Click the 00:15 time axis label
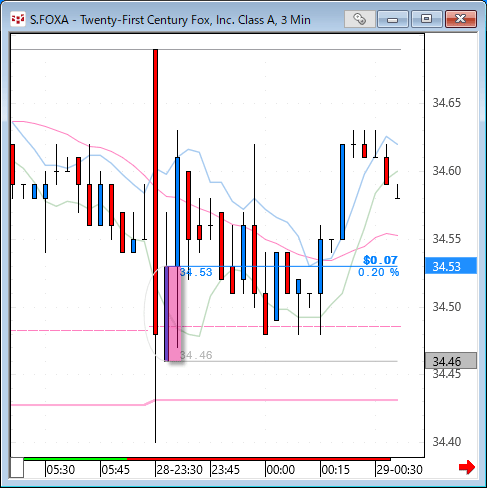487x488 pixels. [x=336, y=470]
